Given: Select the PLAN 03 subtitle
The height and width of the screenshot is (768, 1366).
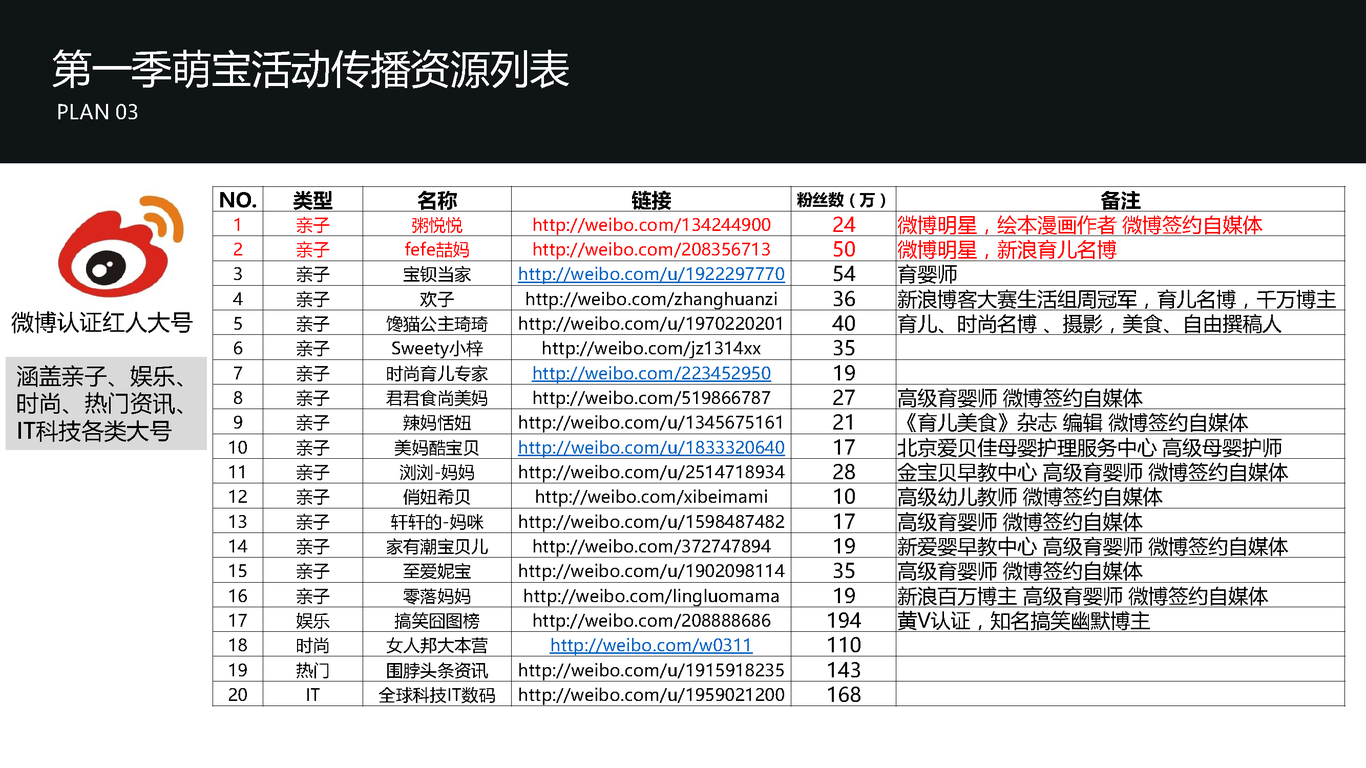Looking at the screenshot, I should [x=97, y=112].
